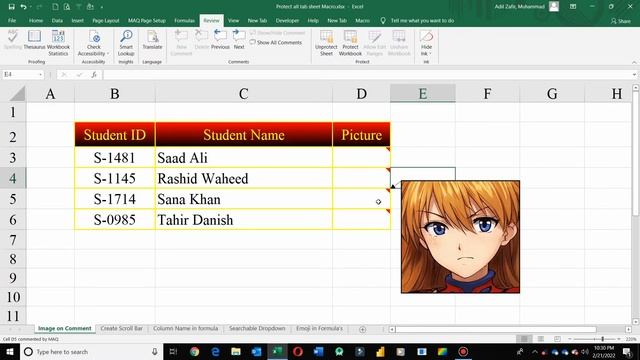Expand the Hide Ink dropdown arrow
Image resolution: width=640 pixels, height=360 pixels.
(x=430, y=53)
